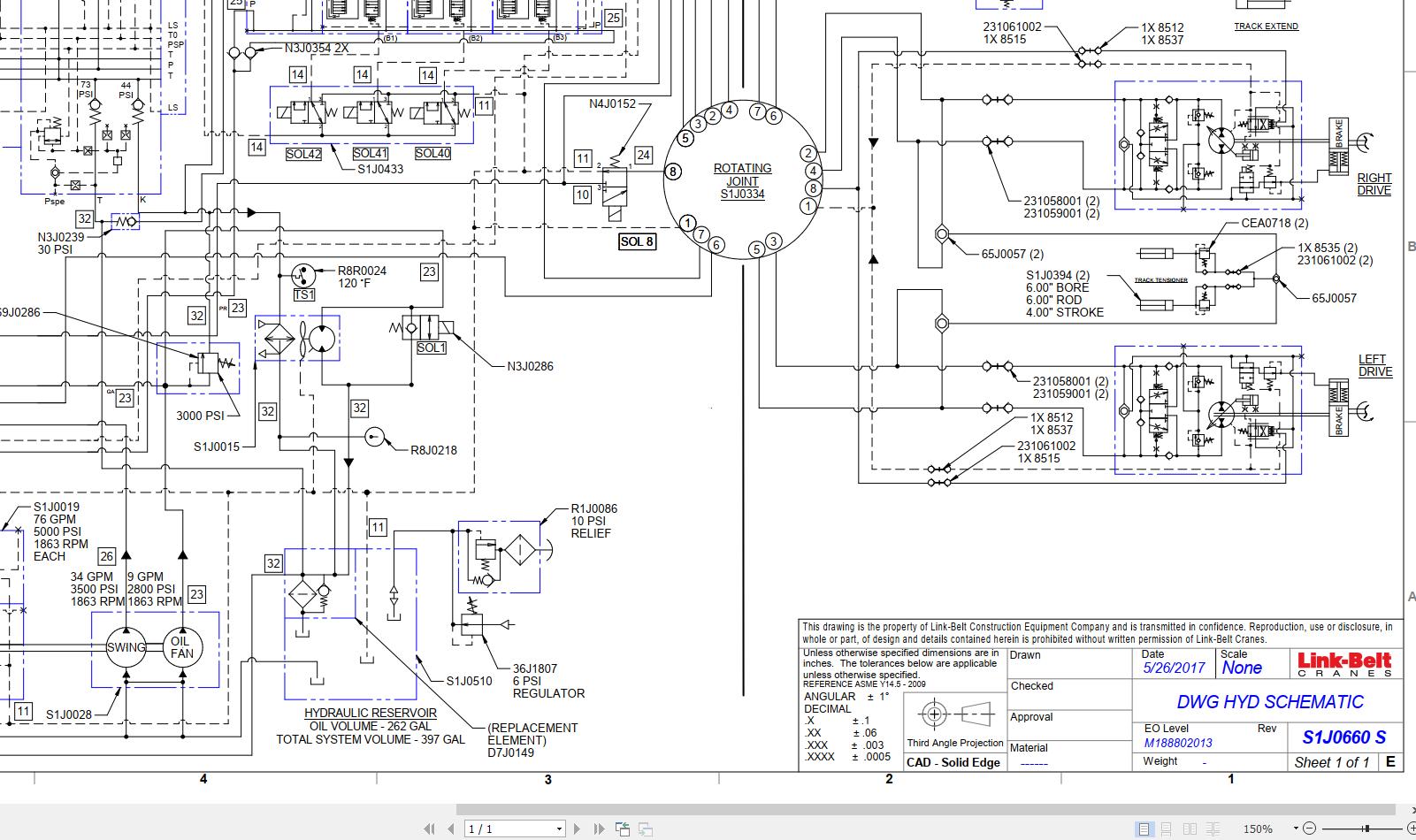Switch to Continuous scrolling view mode
The image size is (1416, 840).
point(1166,829)
